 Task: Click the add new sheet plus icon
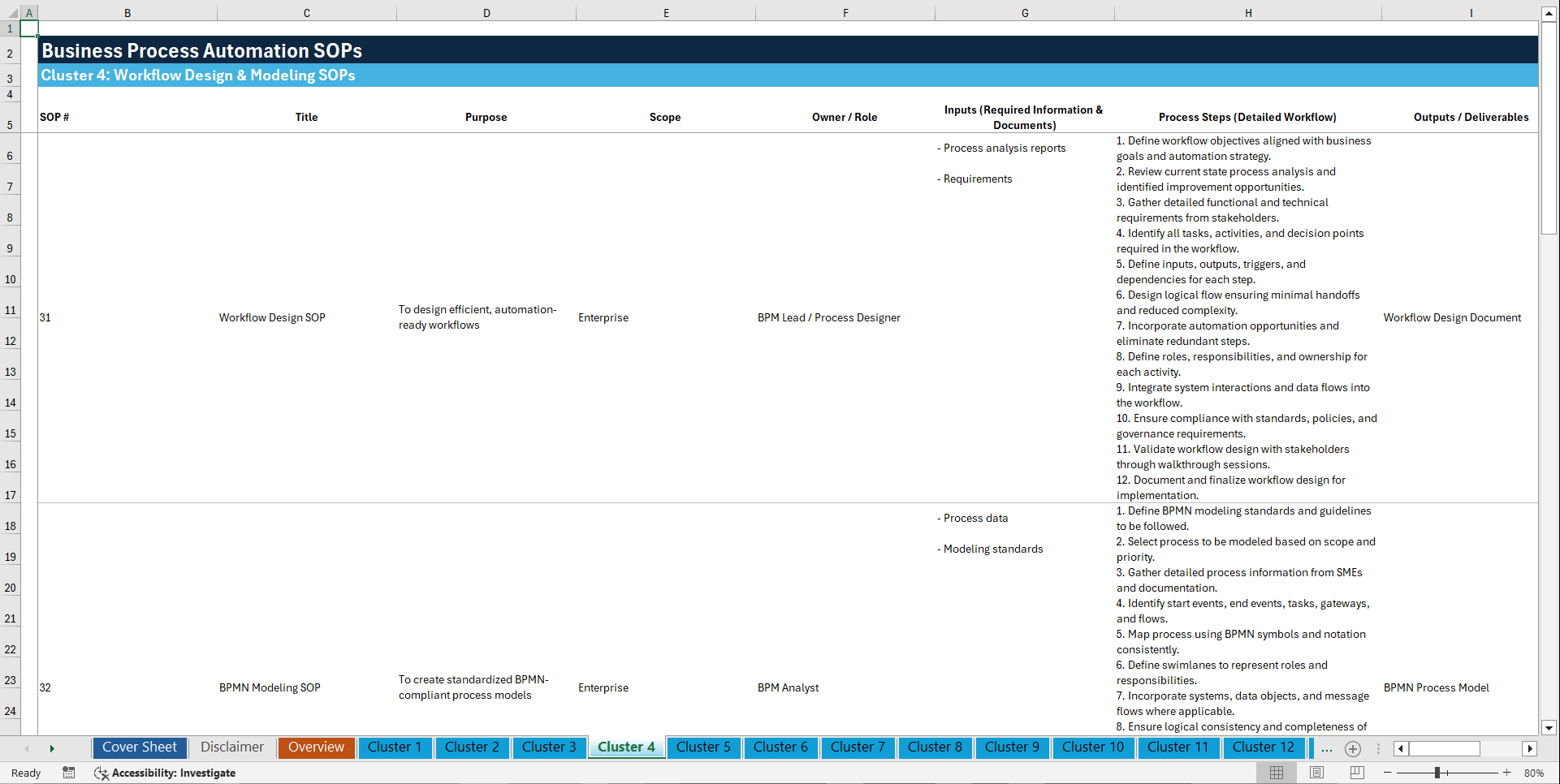click(1353, 748)
